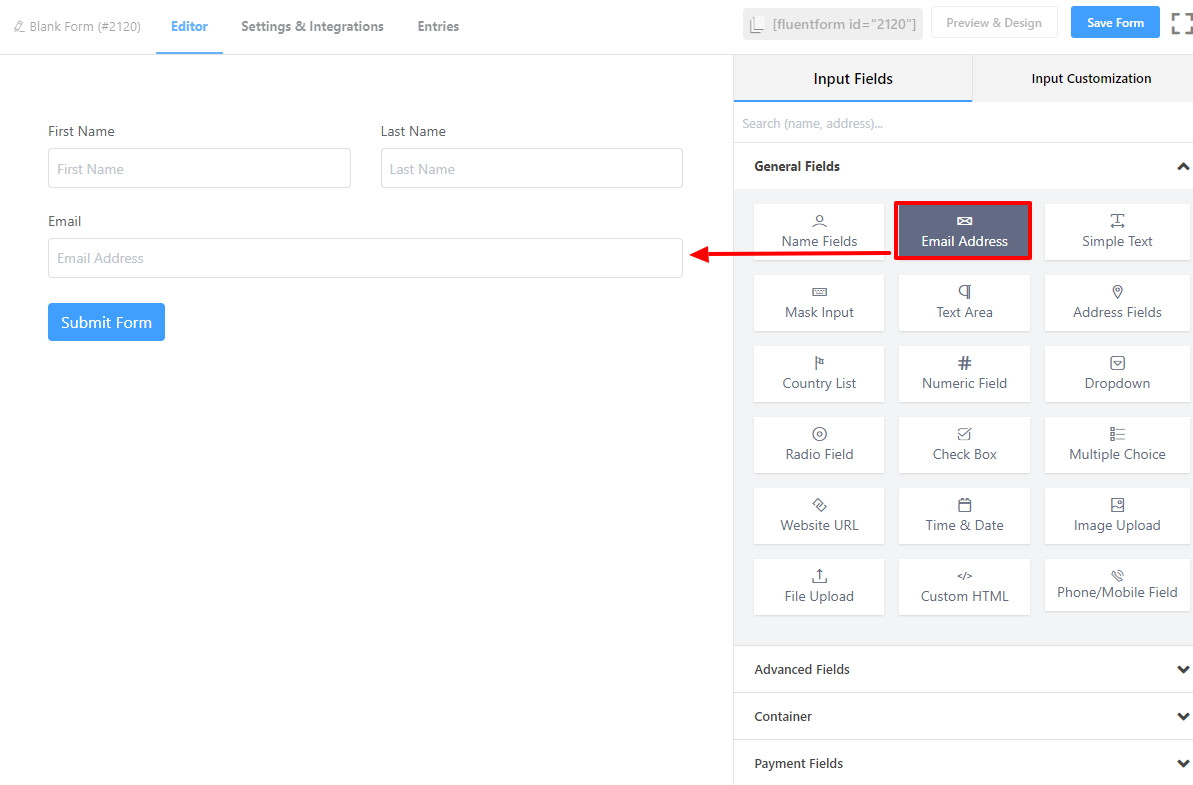Add the Address Fields element
This screenshot has height=785, width=1193.
click(1116, 303)
